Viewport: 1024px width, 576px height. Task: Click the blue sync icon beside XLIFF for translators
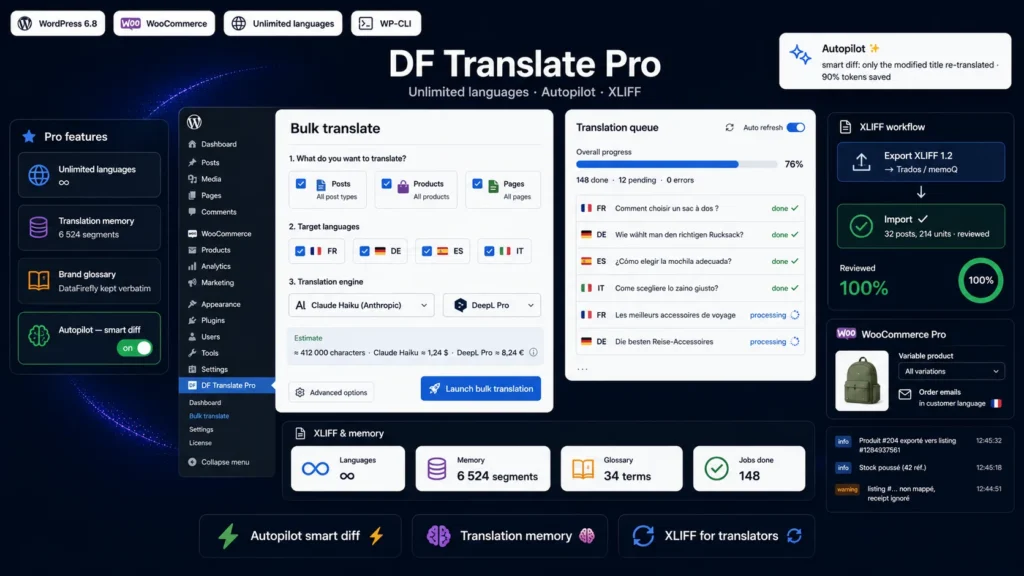[x=643, y=536]
